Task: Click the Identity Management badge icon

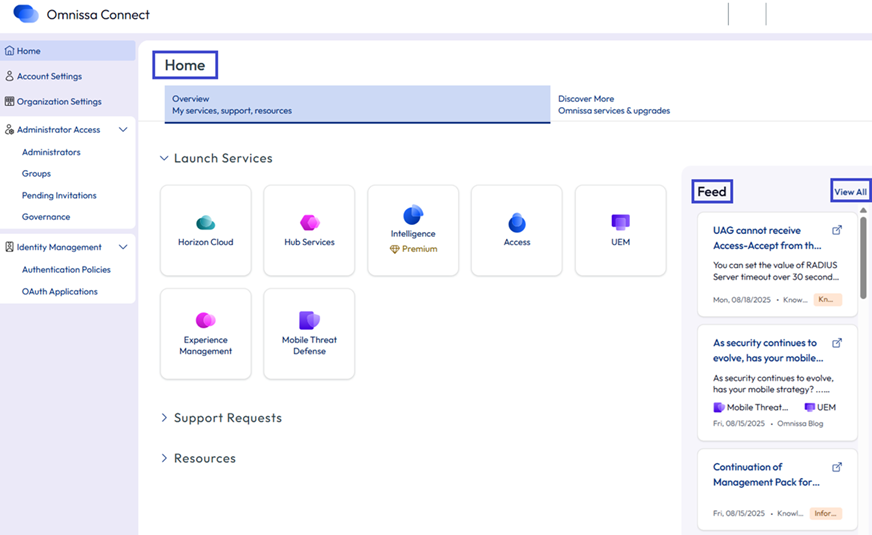Action: (x=9, y=247)
